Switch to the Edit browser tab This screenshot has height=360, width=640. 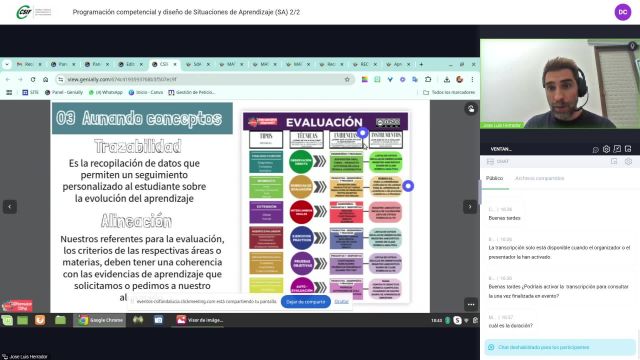[x=131, y=64]
